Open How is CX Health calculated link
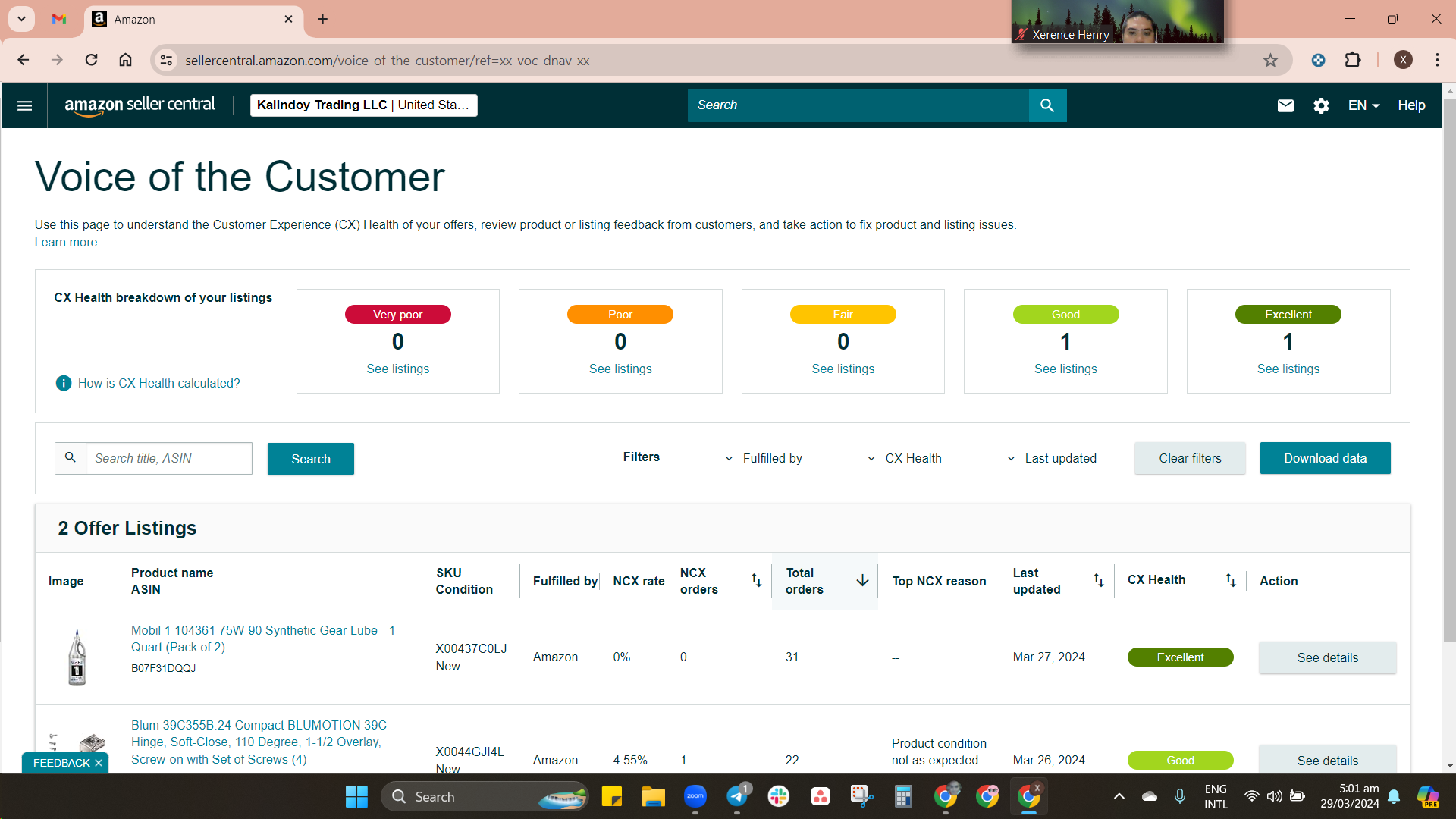 (x=159, y=384)
